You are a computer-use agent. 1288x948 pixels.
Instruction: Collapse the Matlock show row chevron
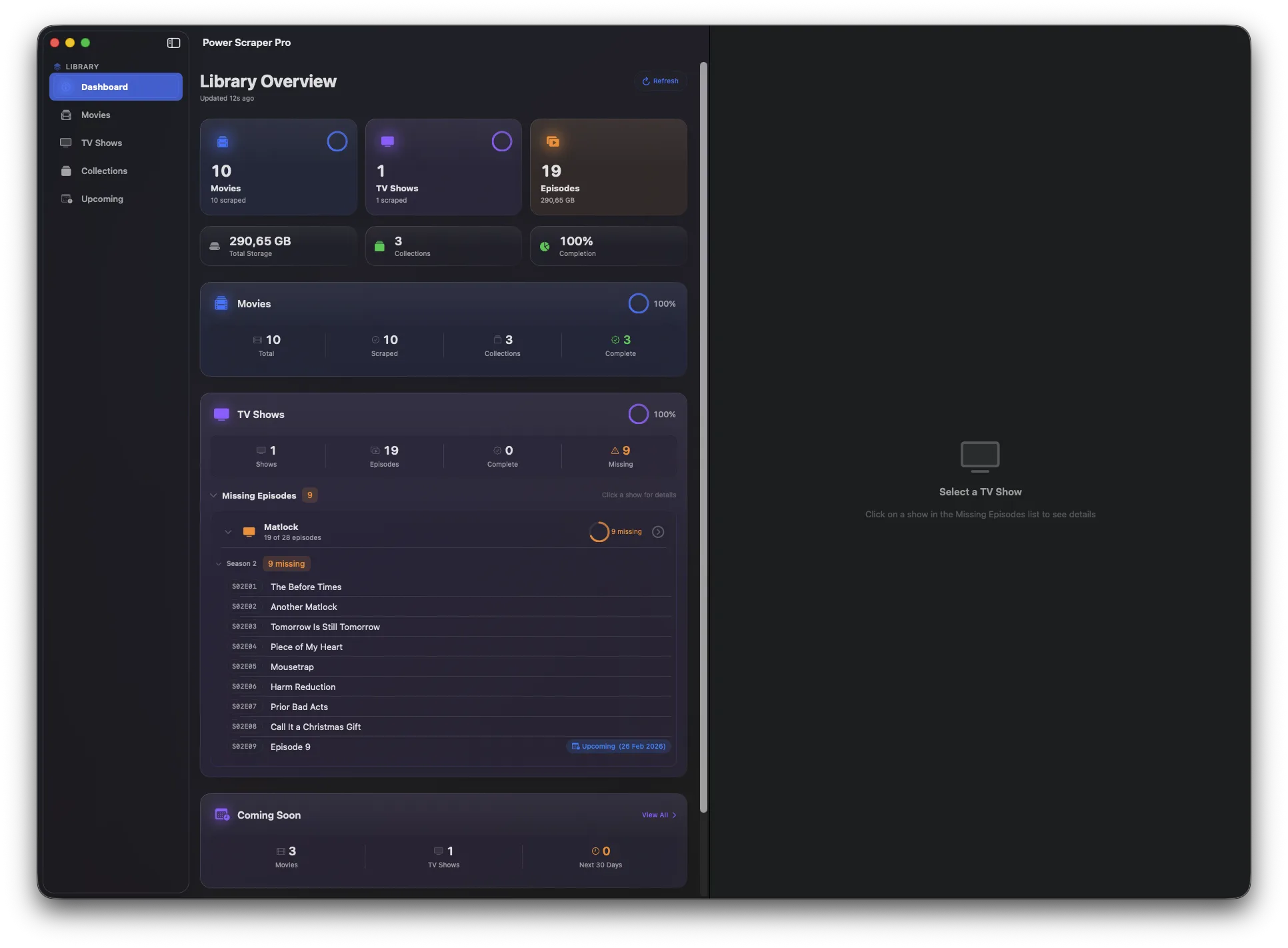click(228, 532)
